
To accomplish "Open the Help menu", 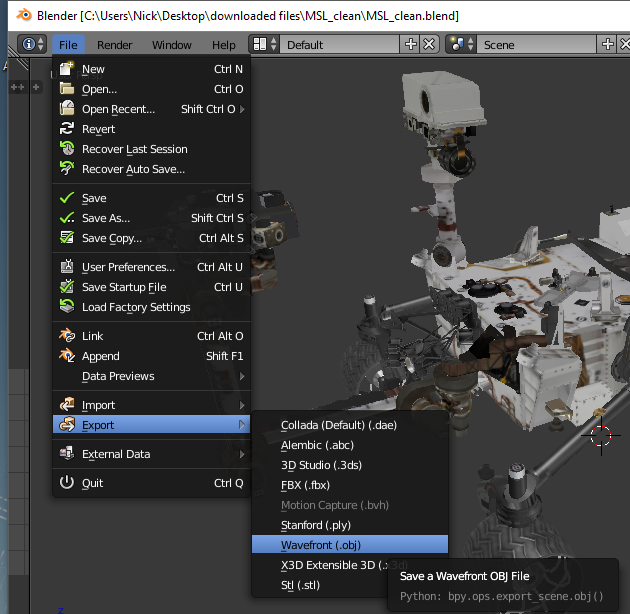I will point(223,45).
